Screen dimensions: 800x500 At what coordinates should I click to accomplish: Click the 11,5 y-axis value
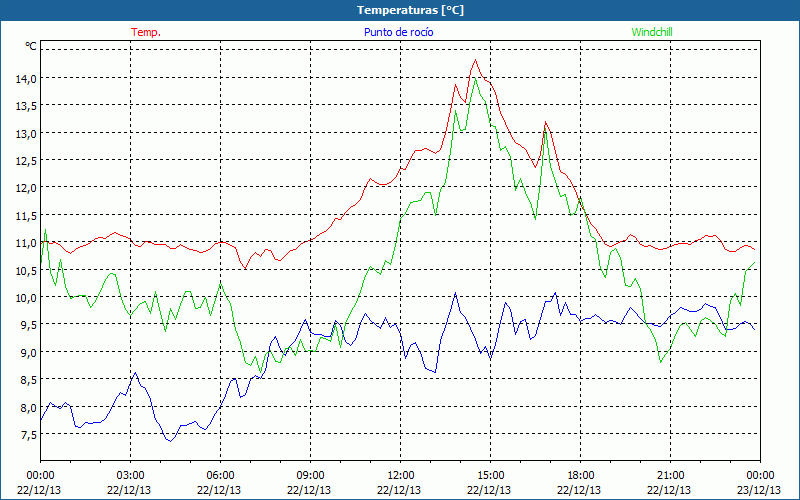26,215
